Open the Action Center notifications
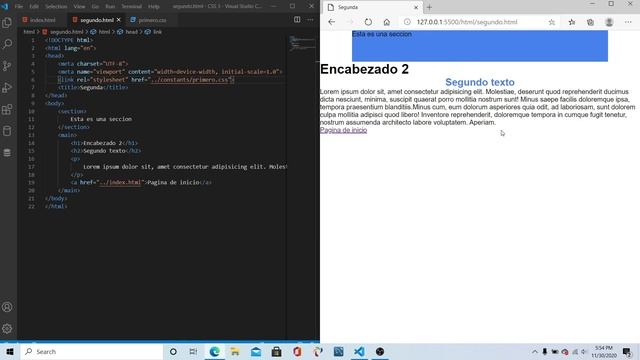Viewport: 640px width, 360px height. (x=627, y=351)
